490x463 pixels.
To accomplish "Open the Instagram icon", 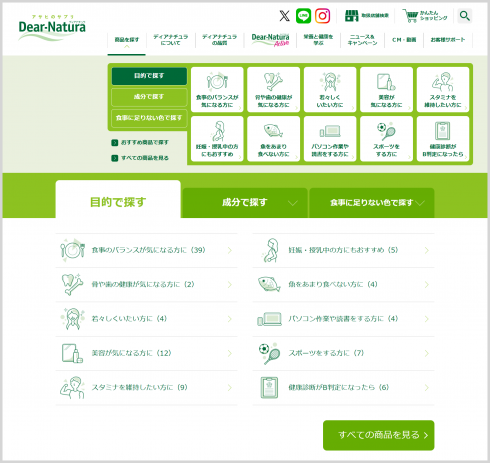I will coord(322,16).
